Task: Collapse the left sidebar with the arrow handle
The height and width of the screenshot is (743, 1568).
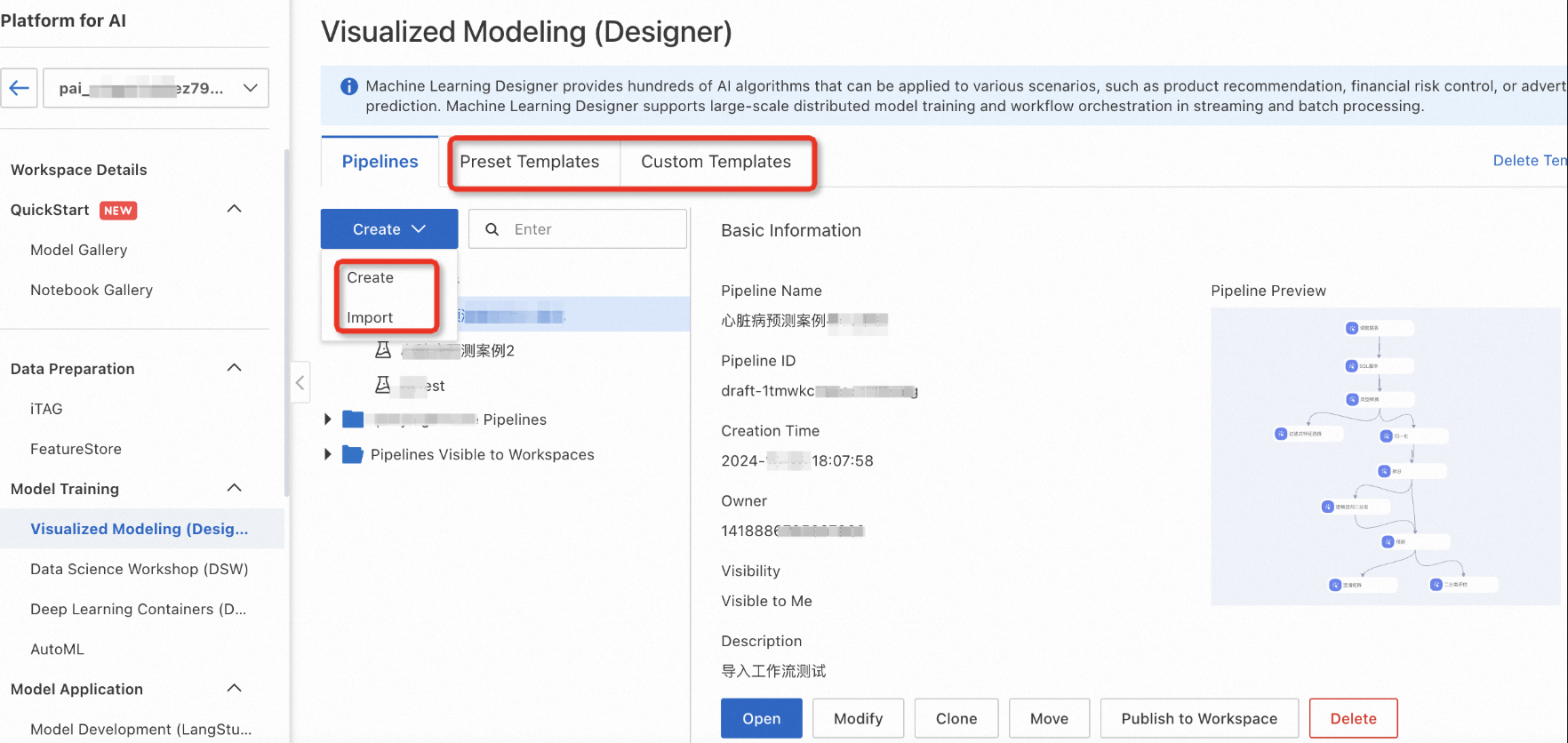Action: pyautogui.click(x=300, y=382)
